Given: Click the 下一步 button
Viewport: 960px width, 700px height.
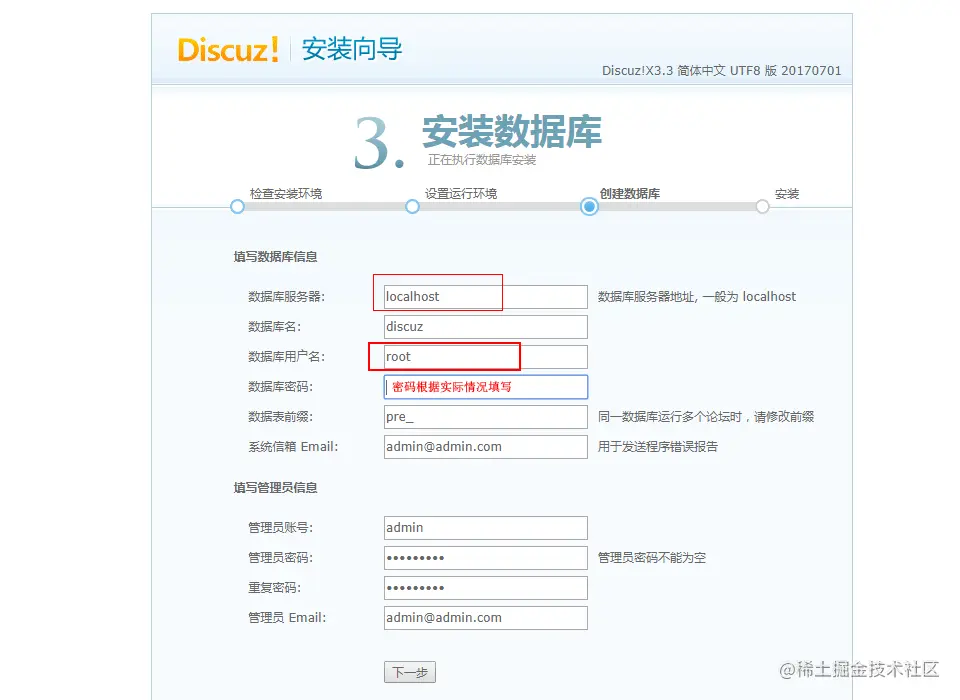Looking at the screenshot, I should point(410,672).
